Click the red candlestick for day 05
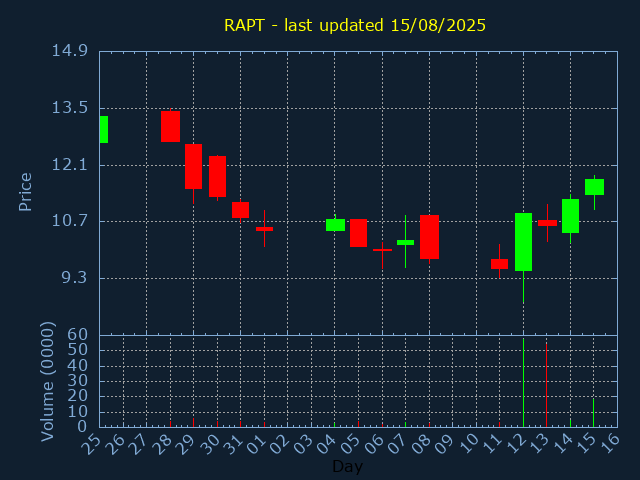The image size is (640, 480). (358, 233)
